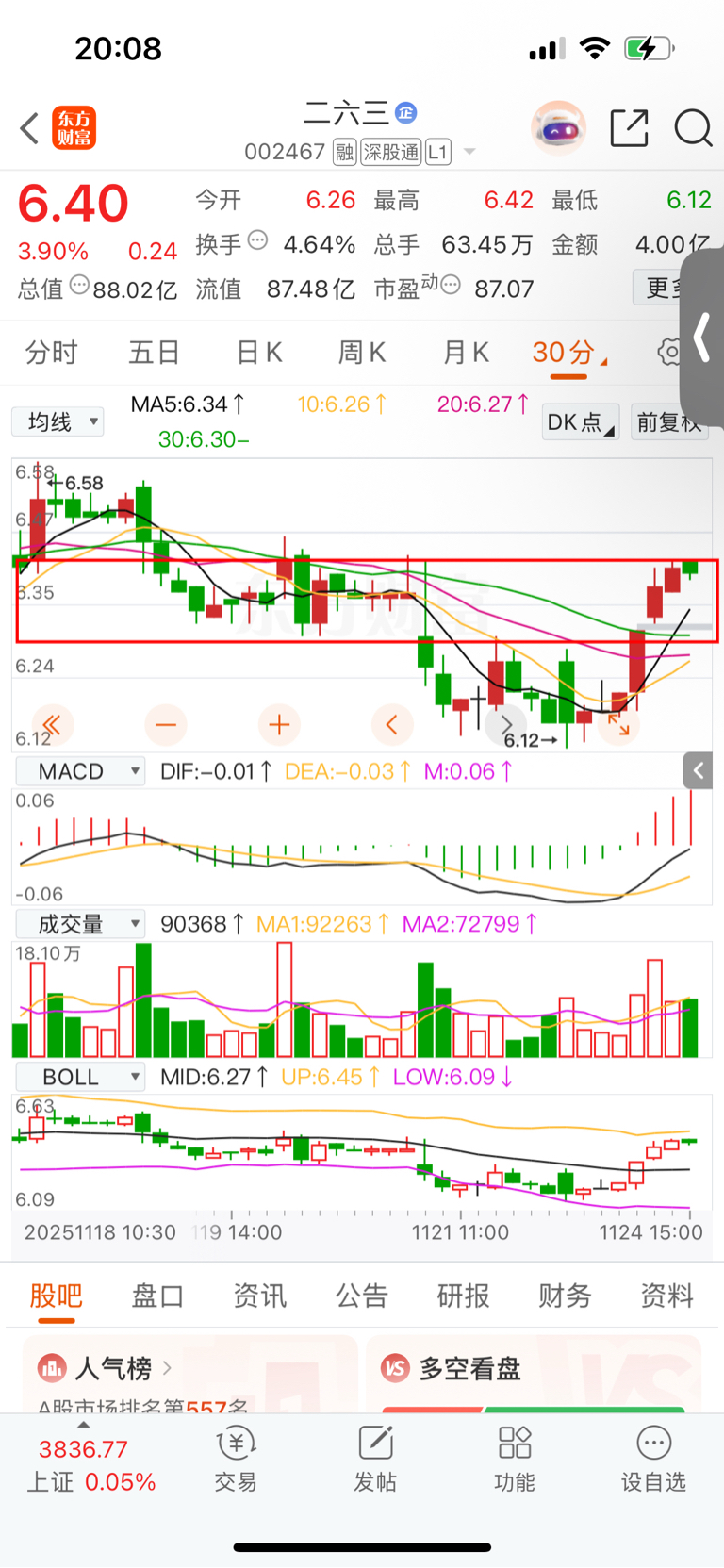Tap the fullscreen expand chart button
Image resolution: width=724 pixels, height=1568 pixels.
tap(618, 724)
